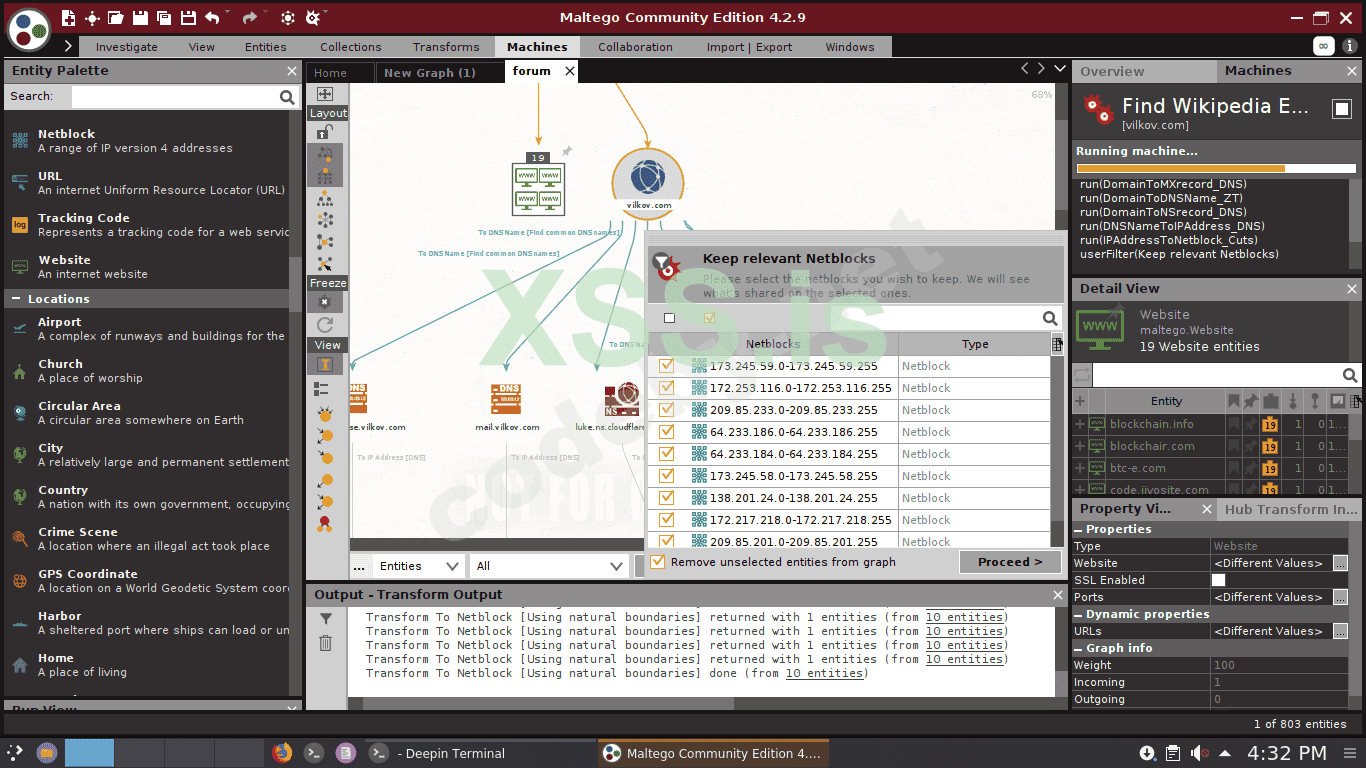Collapse the Graph info section

(1079, 649)
